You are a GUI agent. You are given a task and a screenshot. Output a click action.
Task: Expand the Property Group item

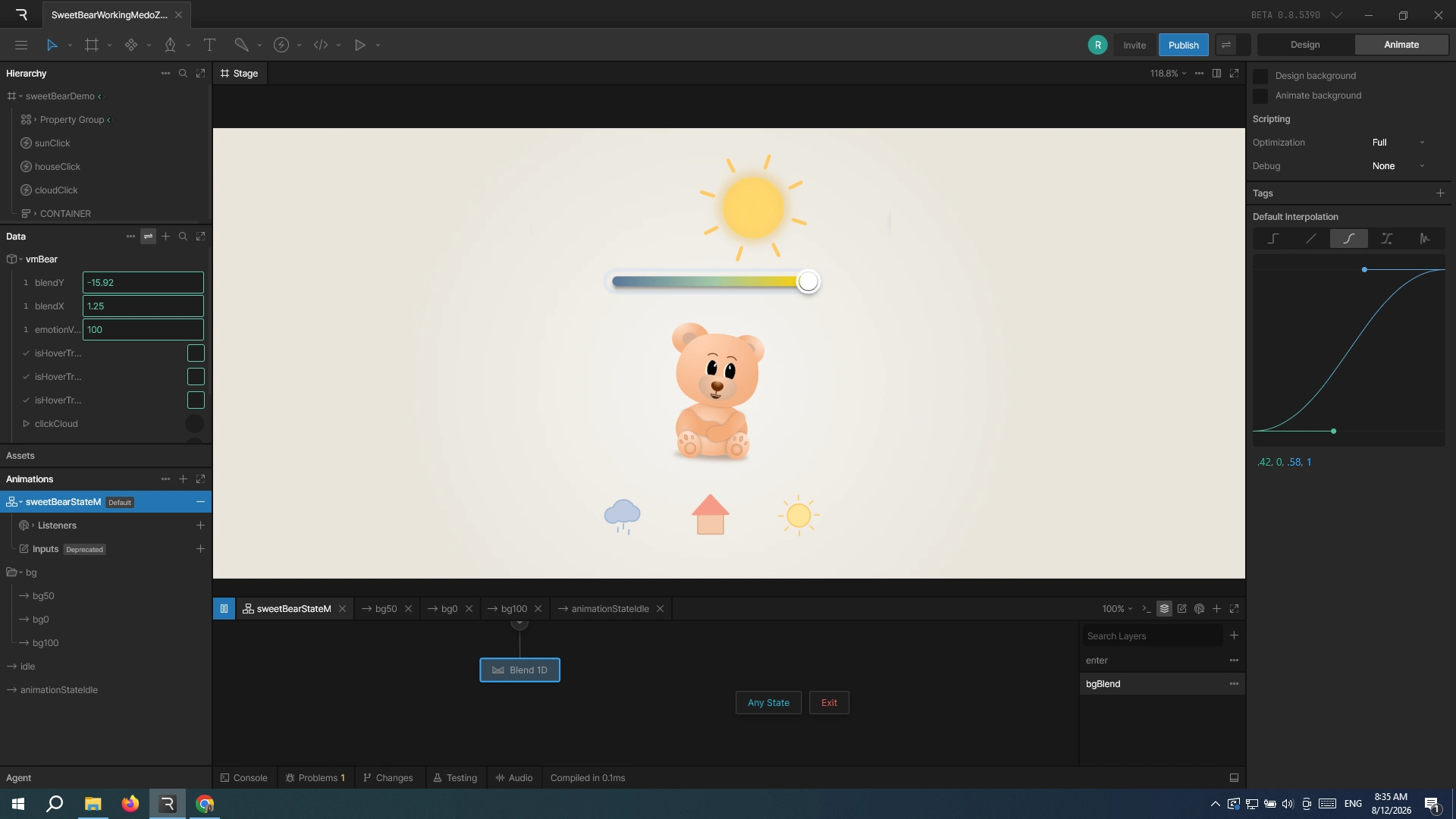(x=35, y=120)
